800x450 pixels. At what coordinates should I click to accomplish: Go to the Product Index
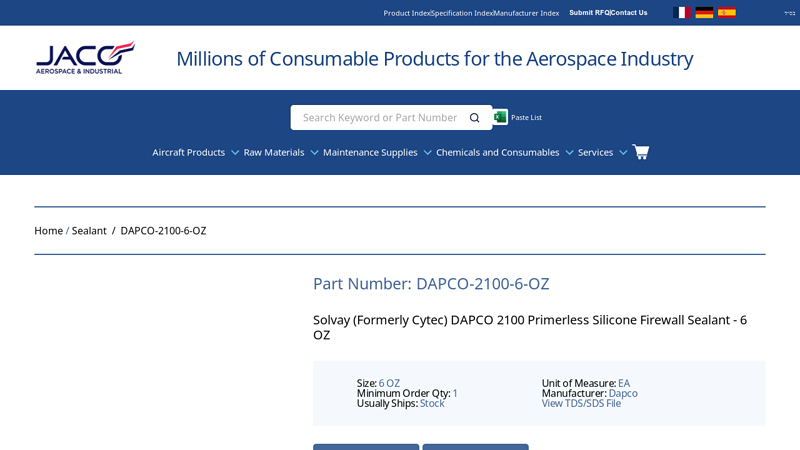pos(407,13)
